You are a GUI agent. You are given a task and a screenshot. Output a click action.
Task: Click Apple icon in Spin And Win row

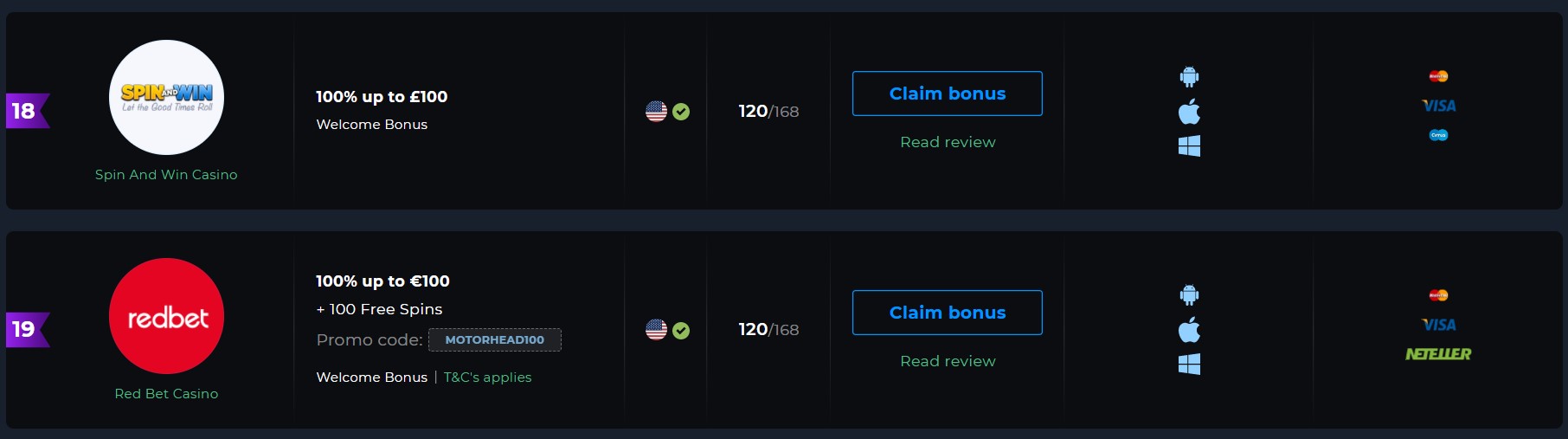(x=1189, y=112)
